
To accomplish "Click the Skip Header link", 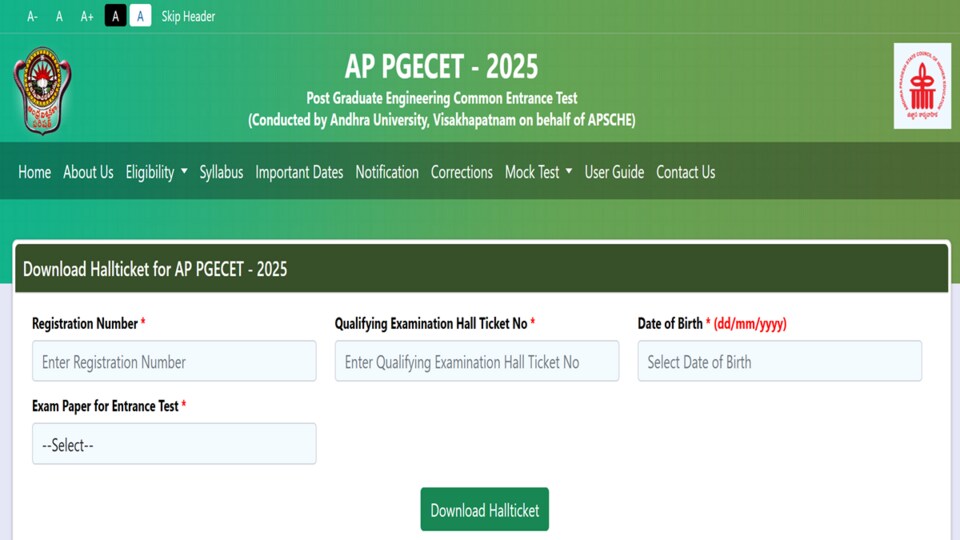I will (x=188, y=17).
